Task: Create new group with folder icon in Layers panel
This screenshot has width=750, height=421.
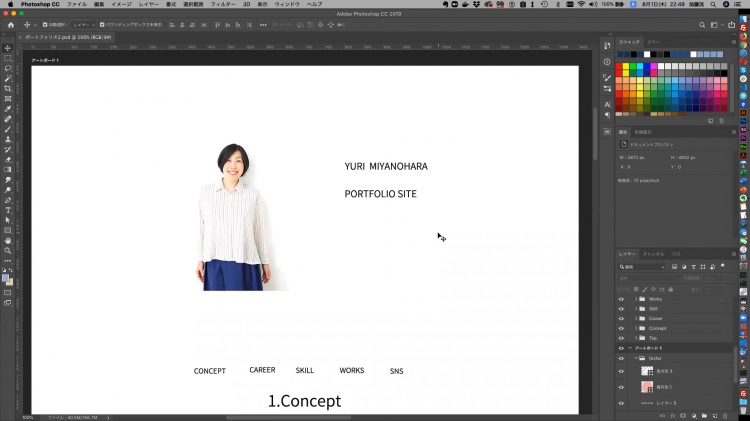Action: 705,414
